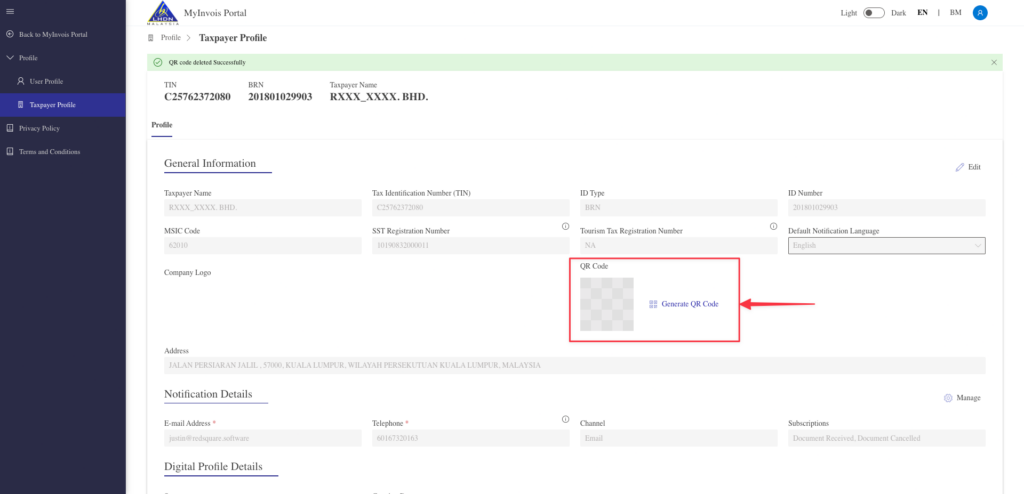
Task: Toggle Light/Dark theme switch
Action: [873, 12]
